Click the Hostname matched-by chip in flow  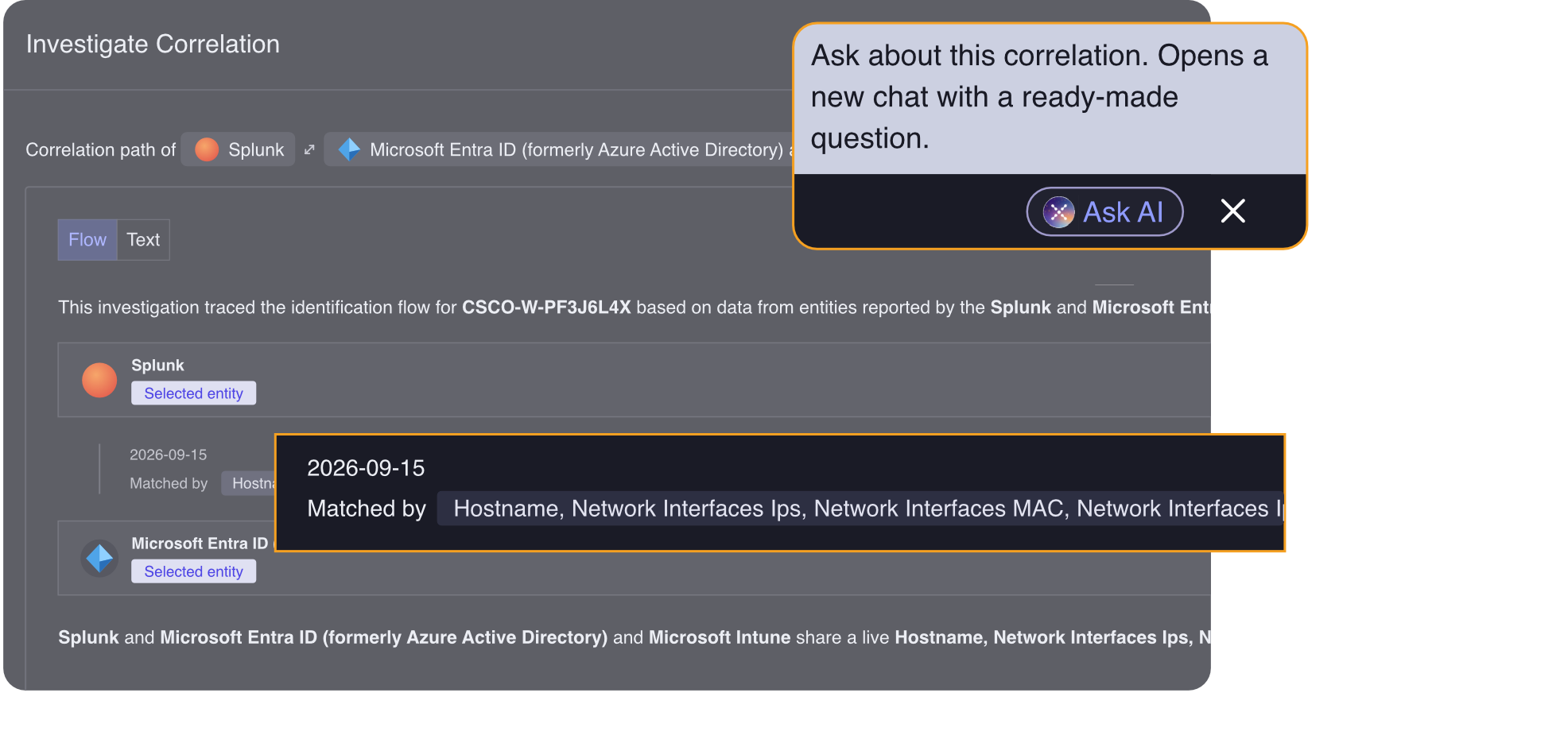(x=249, y=483)
